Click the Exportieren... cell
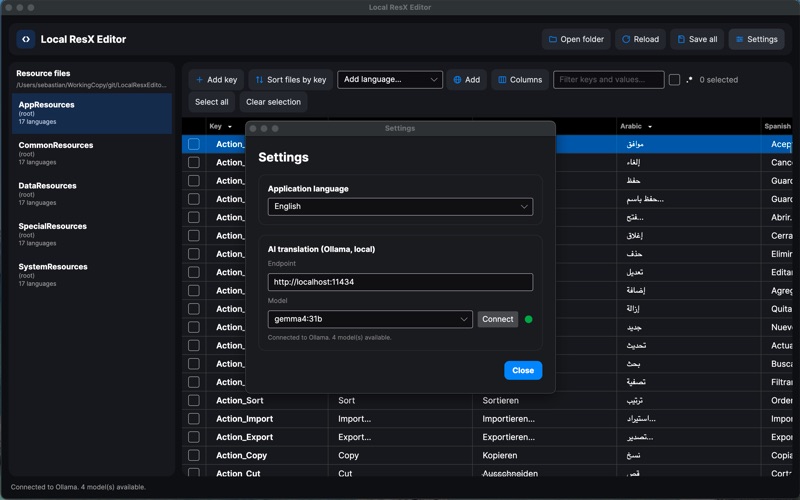800x500 pixels. click(544, 437)
